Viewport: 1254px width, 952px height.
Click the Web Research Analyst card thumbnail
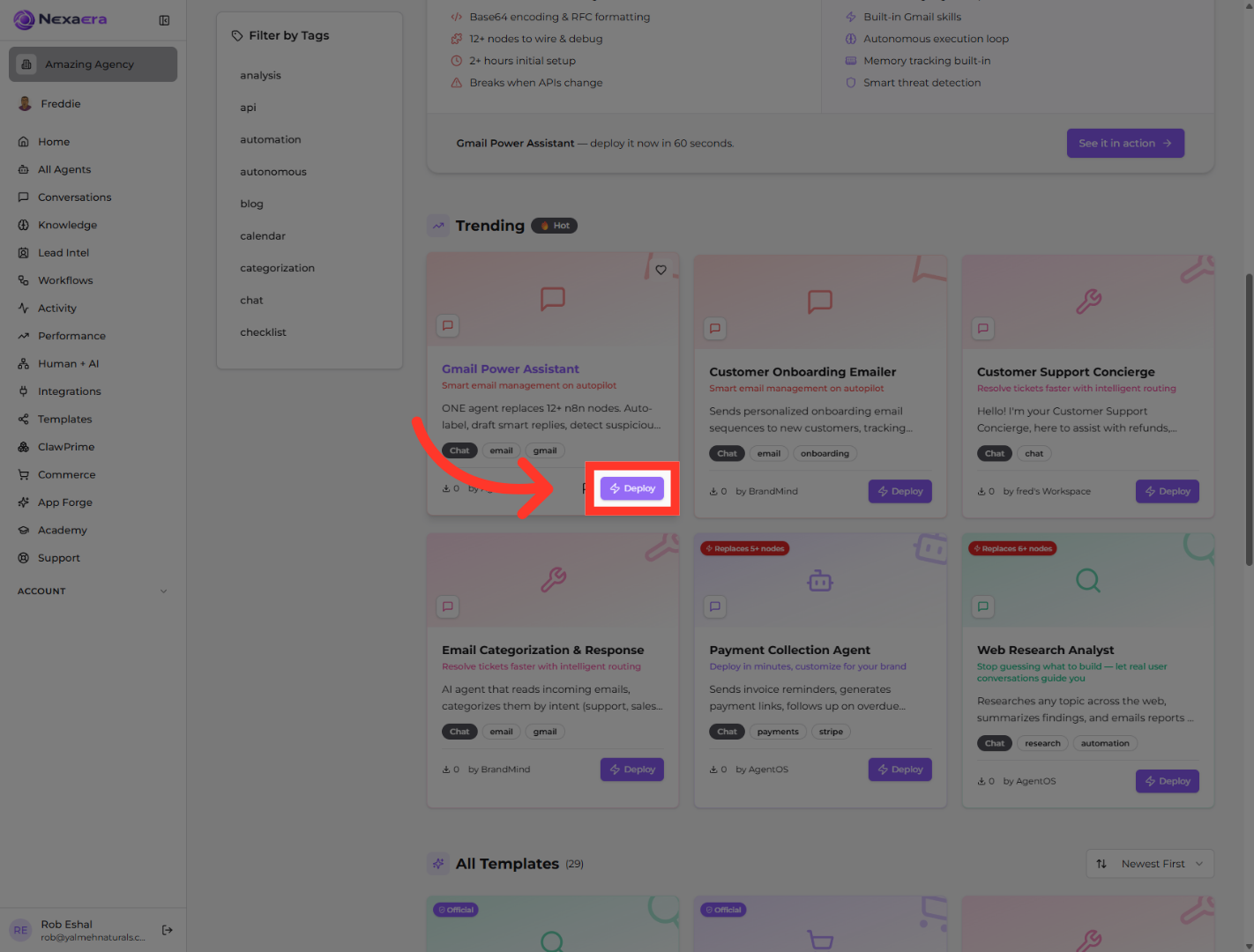(1088, 580)
